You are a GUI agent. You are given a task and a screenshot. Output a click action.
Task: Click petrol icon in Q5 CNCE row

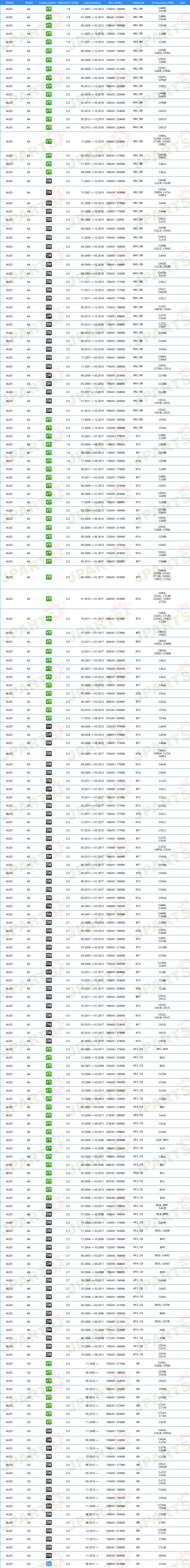point(49,1398)
